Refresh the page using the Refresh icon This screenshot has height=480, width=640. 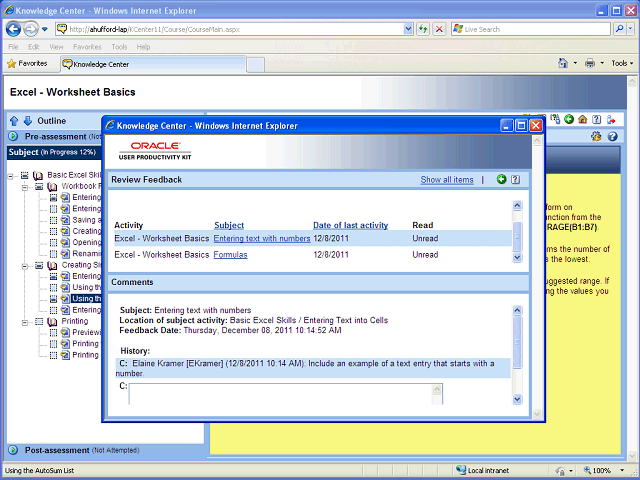point(423,29)
